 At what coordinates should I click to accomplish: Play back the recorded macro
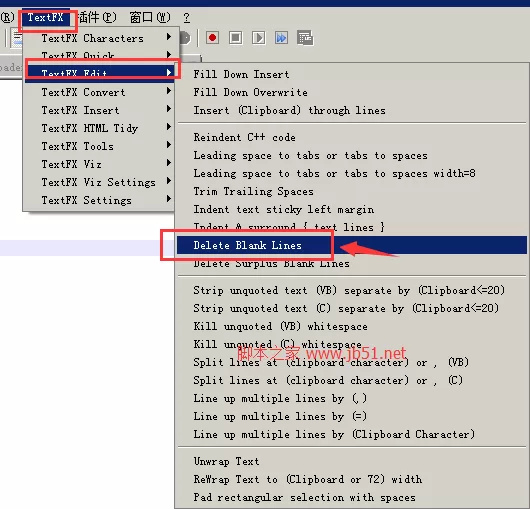259,38
